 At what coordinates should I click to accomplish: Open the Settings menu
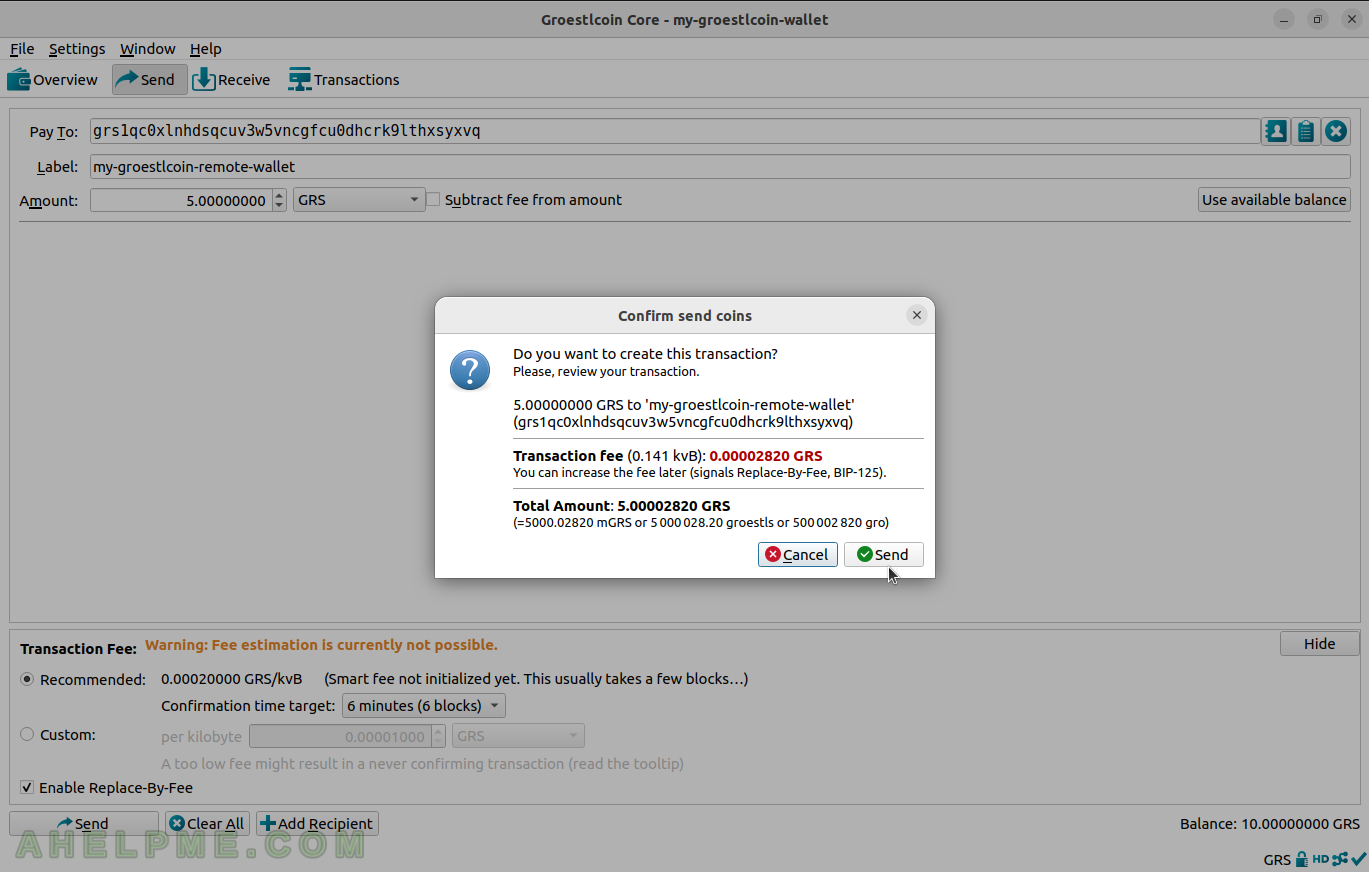click(77, 49)
